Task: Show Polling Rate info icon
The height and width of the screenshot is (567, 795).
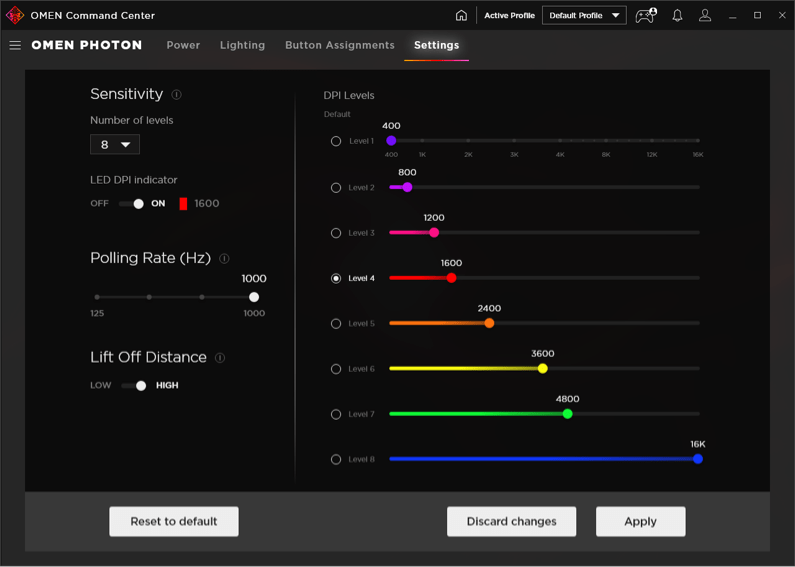Action: pos(224,259)
